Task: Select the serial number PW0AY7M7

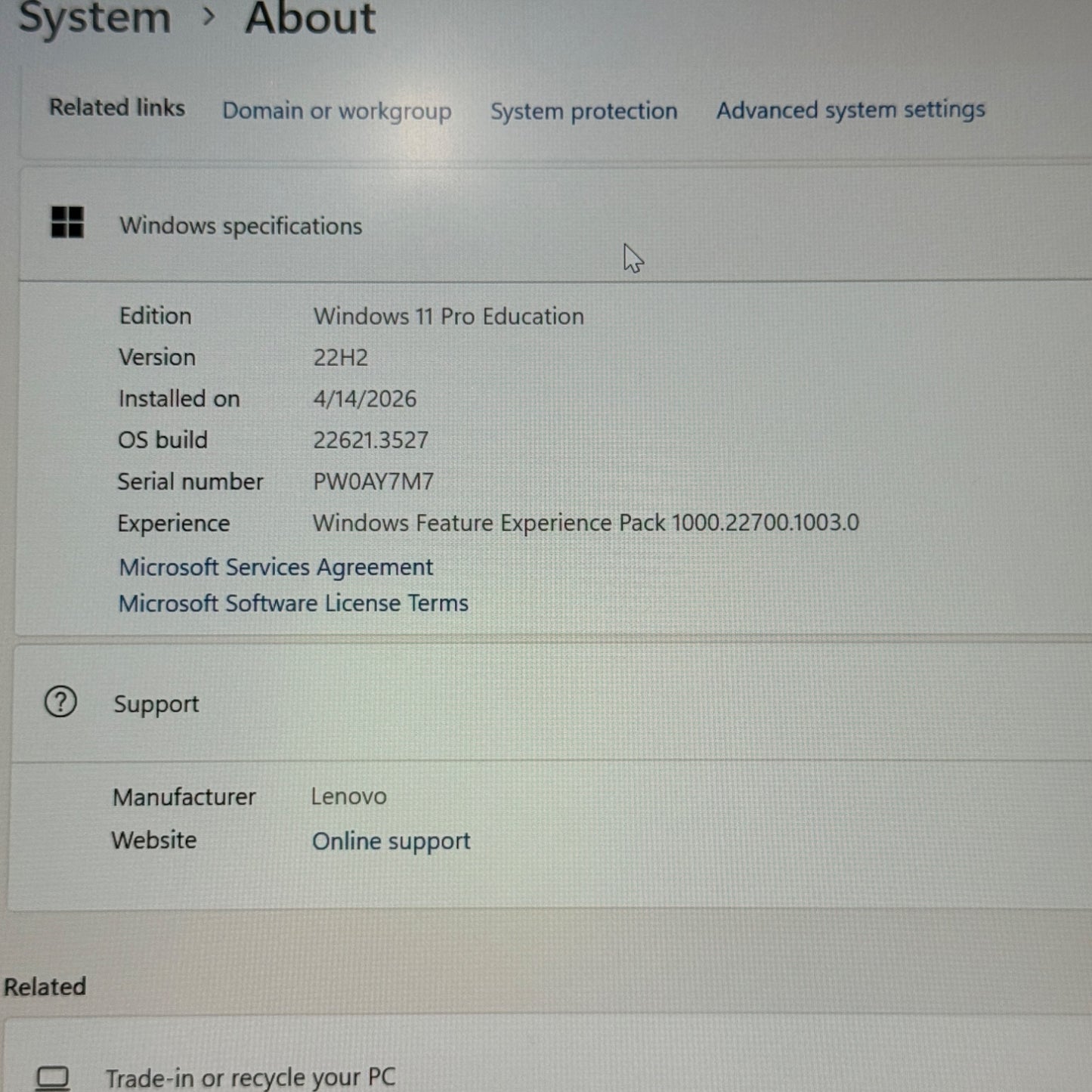Action: [373, 481]
